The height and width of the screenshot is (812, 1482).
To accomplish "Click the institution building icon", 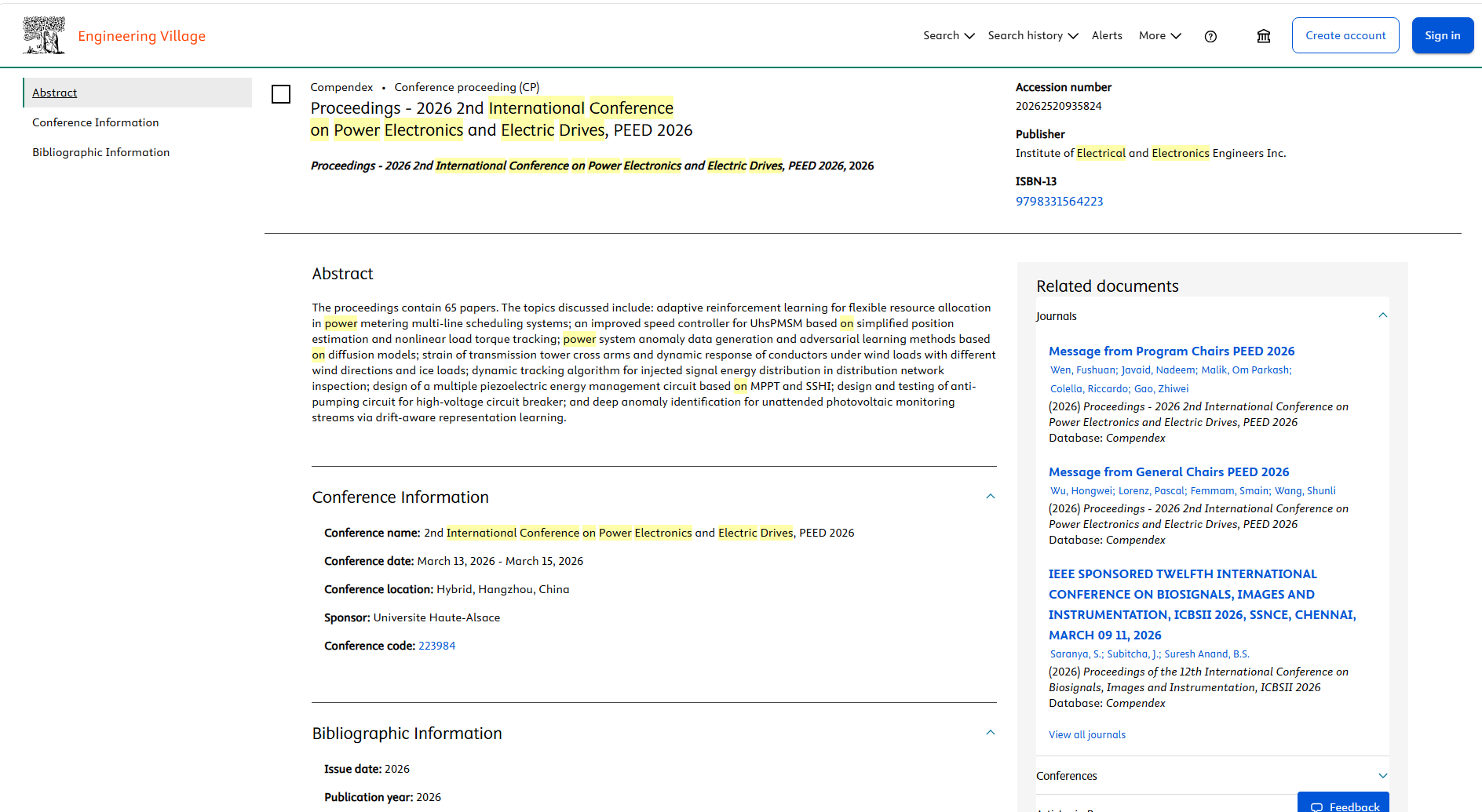I will pyautogui.click(x=1264, y=36).
